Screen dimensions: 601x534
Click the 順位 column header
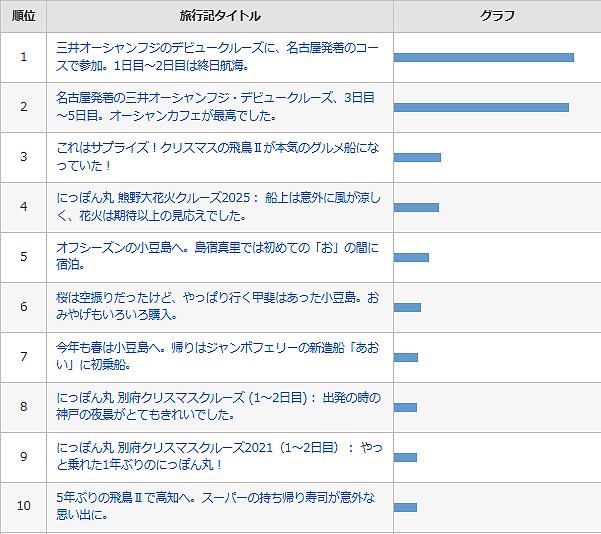click(23, 16)
